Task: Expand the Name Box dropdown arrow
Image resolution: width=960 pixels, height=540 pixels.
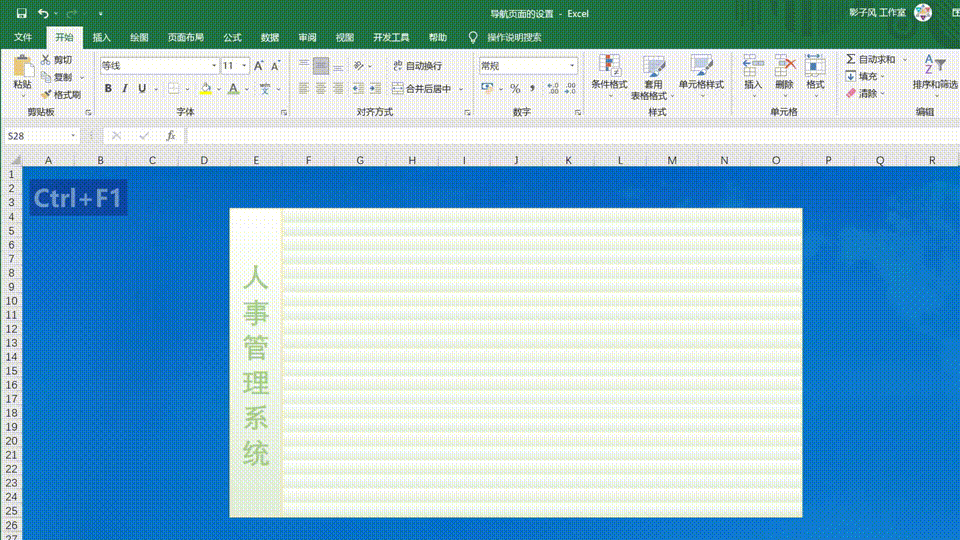Action: pyautogui.click(x=73, y=136)
